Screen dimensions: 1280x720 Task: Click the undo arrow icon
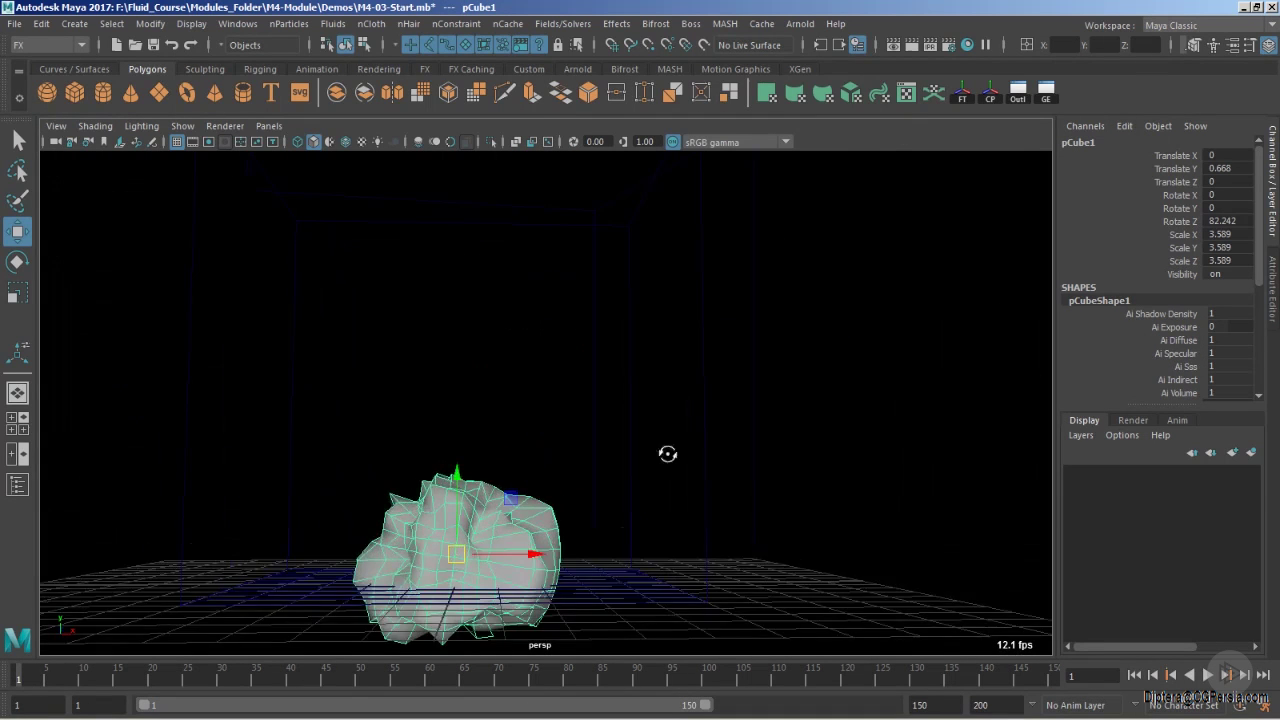click(x=172, y=45)
